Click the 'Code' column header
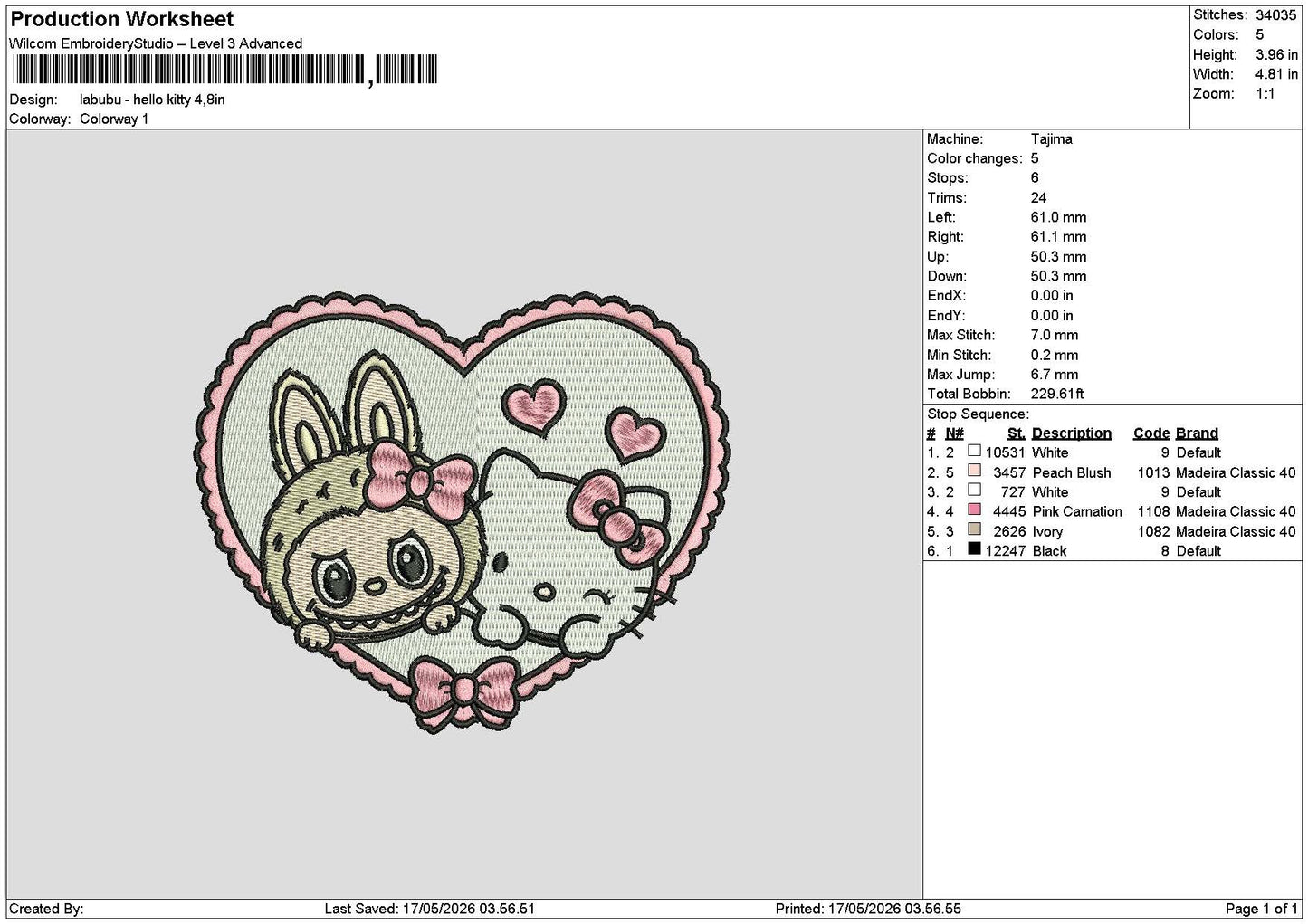The width and height of the screenshot is (1308, 924). pyautogui.click(x=1150, y=433)
